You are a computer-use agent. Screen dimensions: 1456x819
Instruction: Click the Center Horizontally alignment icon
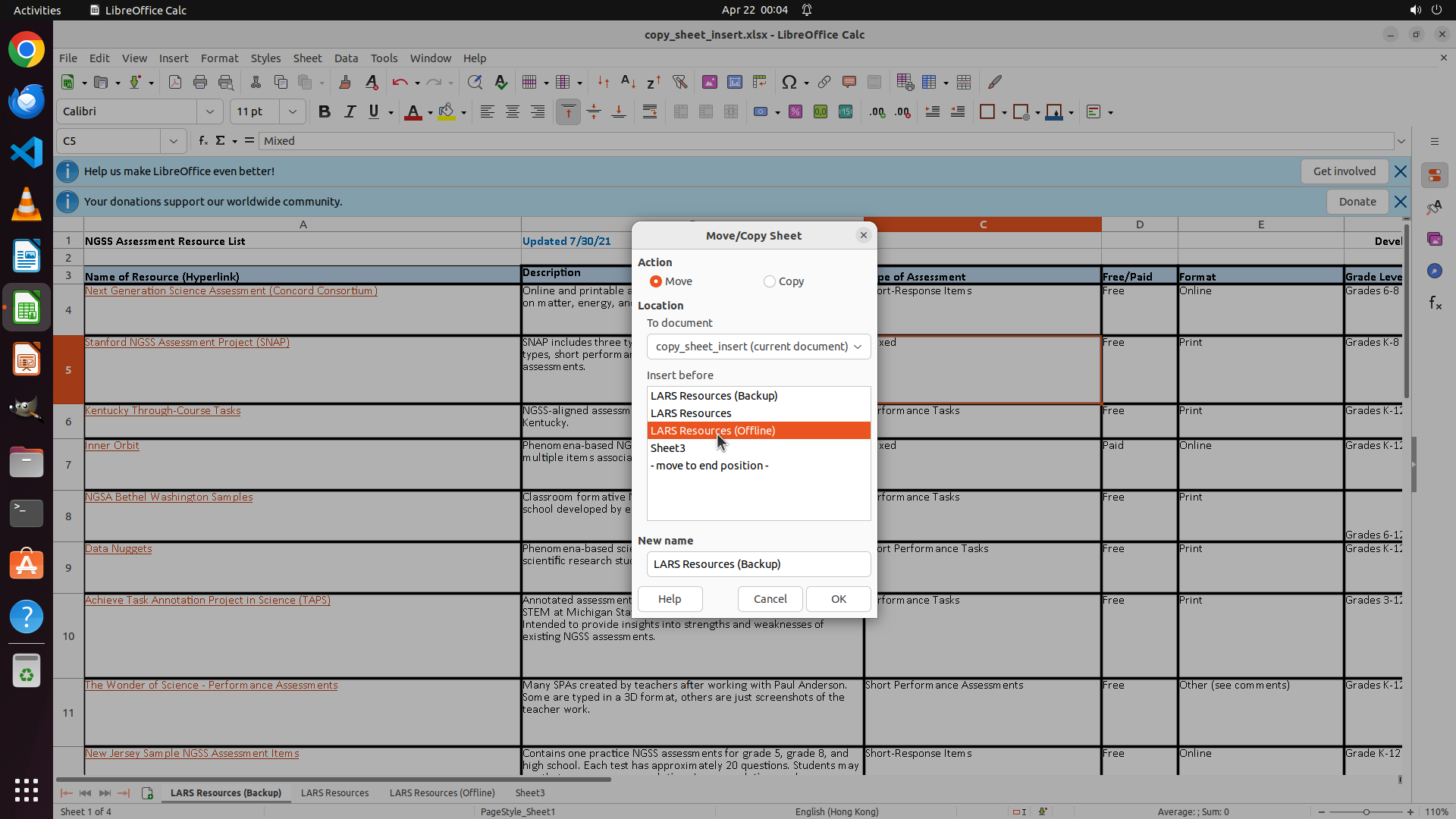(513, 112)
